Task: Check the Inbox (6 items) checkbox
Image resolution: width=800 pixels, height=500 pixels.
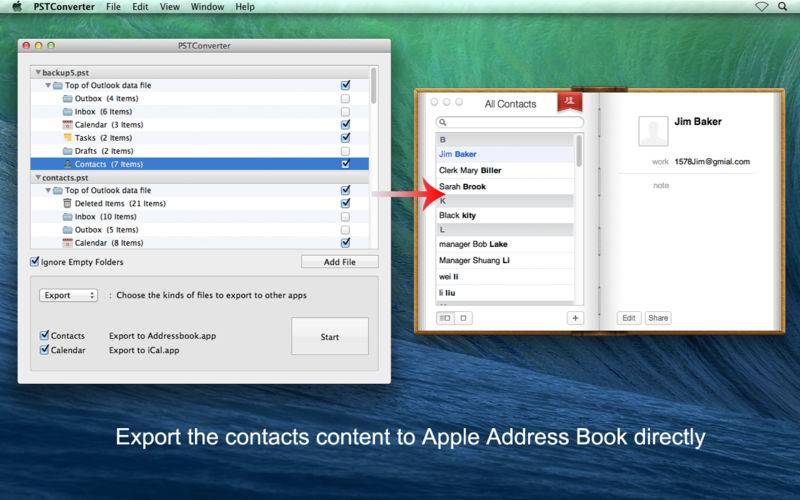Action: coord(345,112)
